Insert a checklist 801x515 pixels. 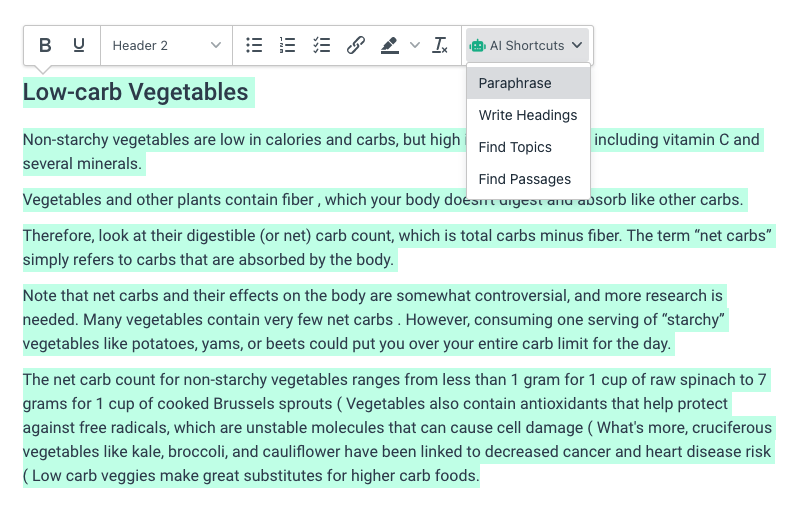[x=321, y=45]
